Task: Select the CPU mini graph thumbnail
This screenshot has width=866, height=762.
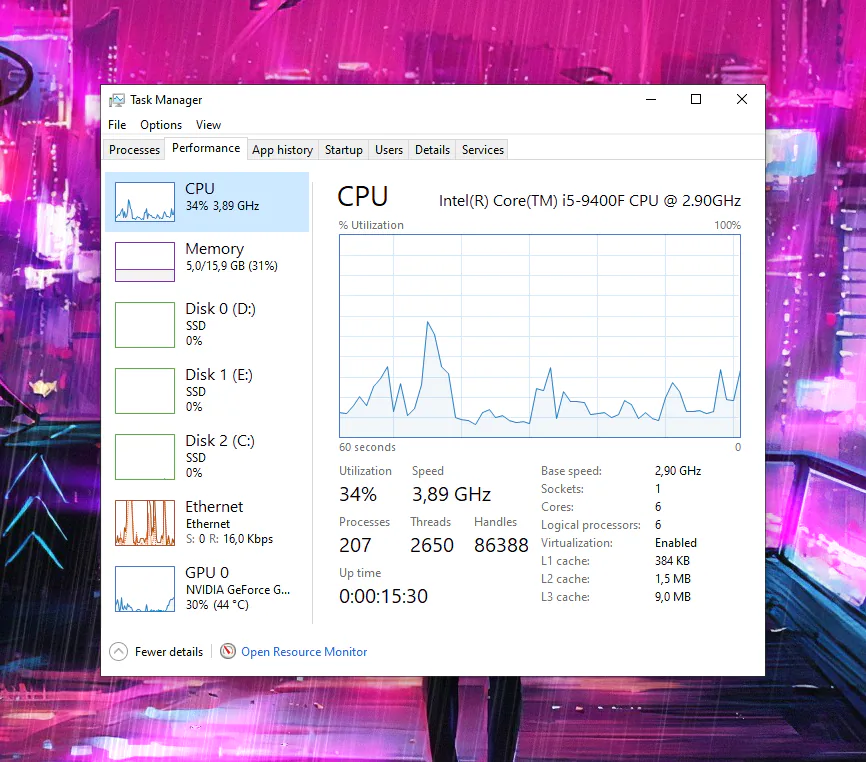Action: point(145,202)
